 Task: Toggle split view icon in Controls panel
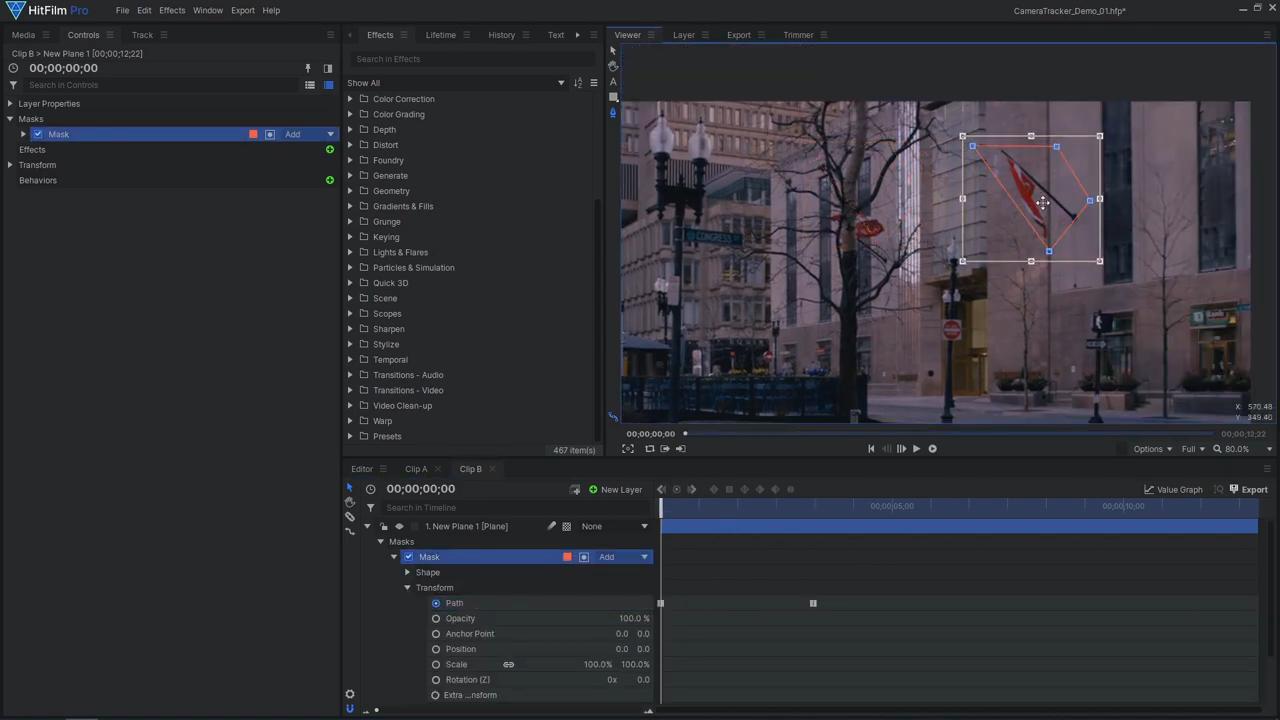327,68
